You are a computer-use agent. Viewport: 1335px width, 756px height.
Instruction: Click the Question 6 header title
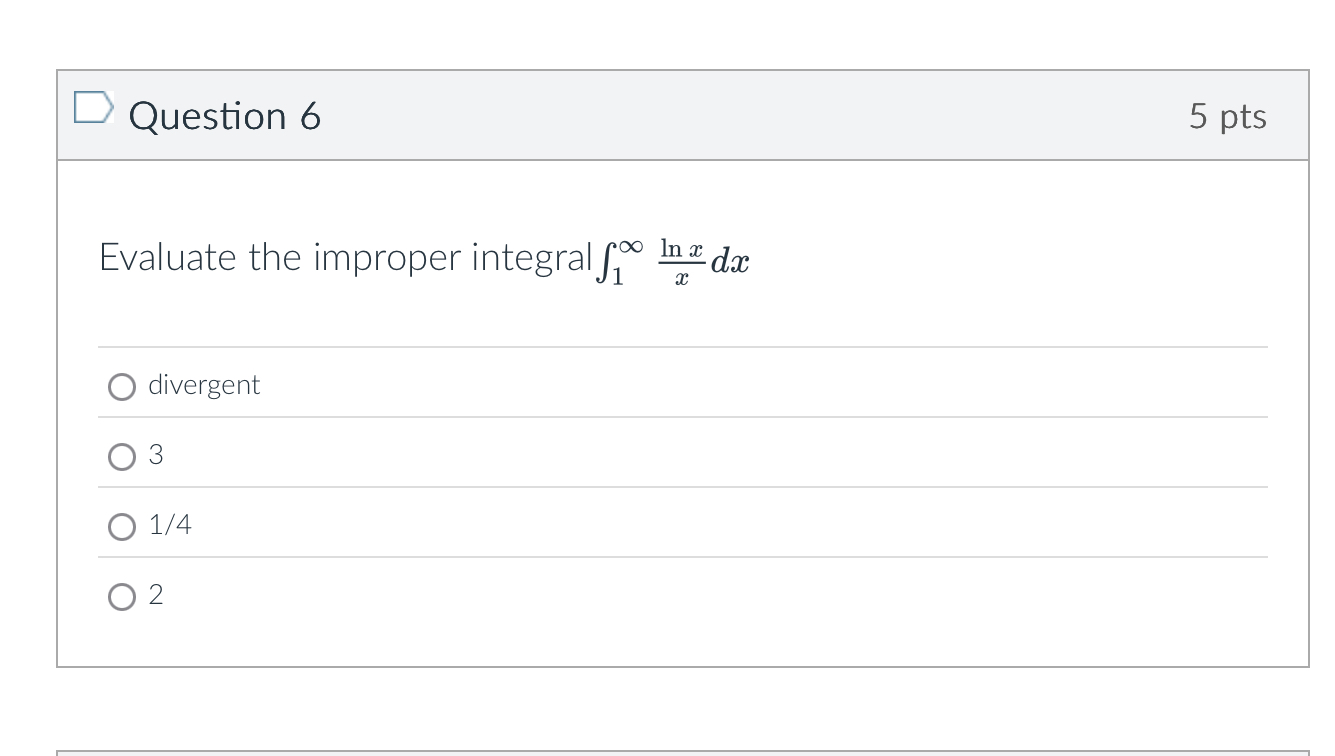[x=226, y=116]
